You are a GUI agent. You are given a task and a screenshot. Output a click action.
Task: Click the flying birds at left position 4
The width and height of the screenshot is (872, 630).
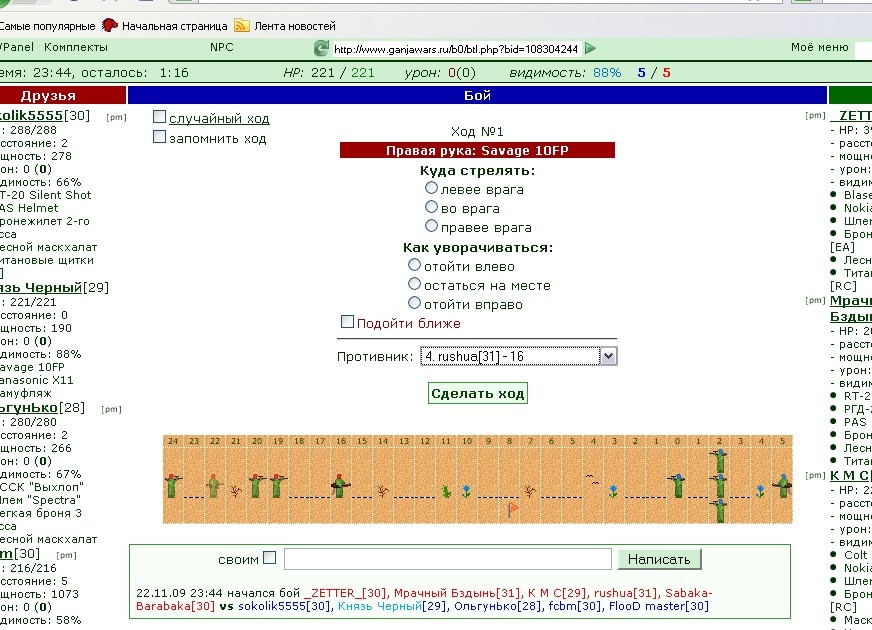[592, 479]
